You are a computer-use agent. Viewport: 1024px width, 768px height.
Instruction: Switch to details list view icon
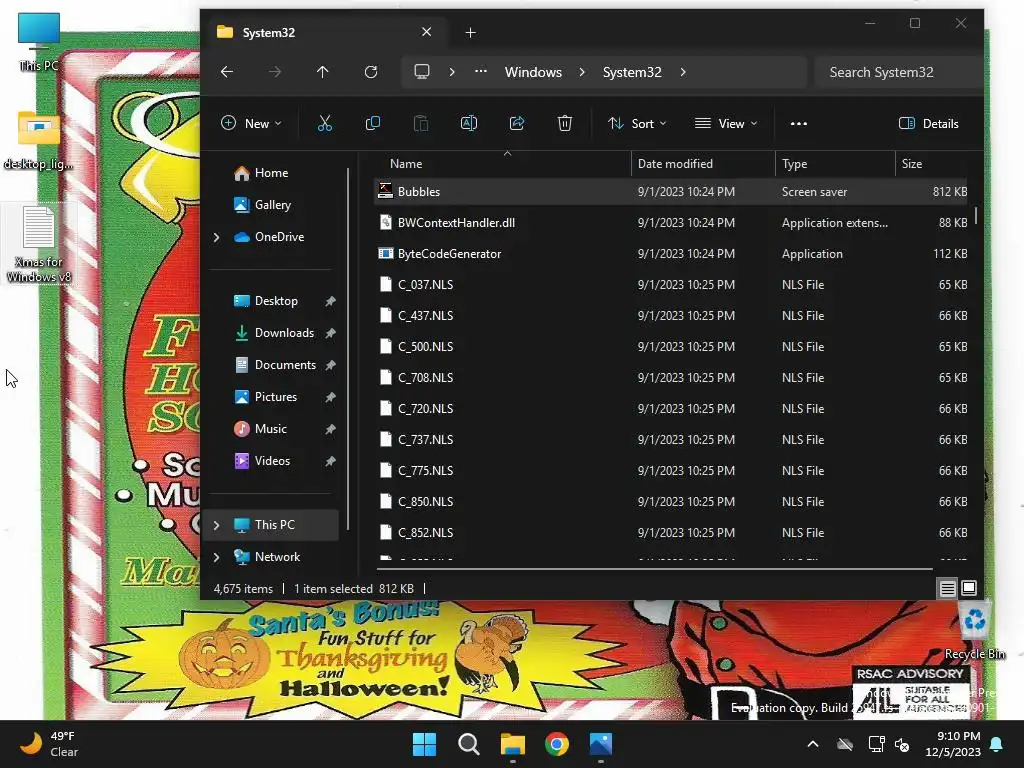tap(948, 588)
